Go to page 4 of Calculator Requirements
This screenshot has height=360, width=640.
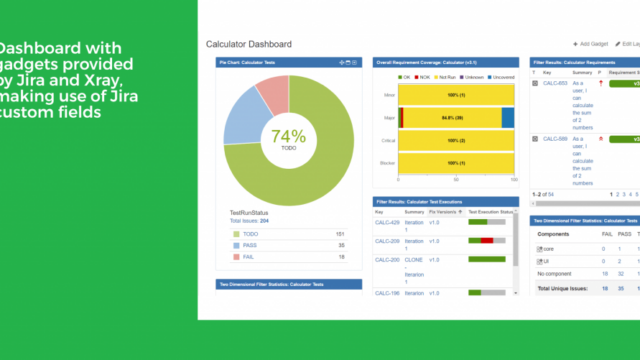click(x=631, y=195)
